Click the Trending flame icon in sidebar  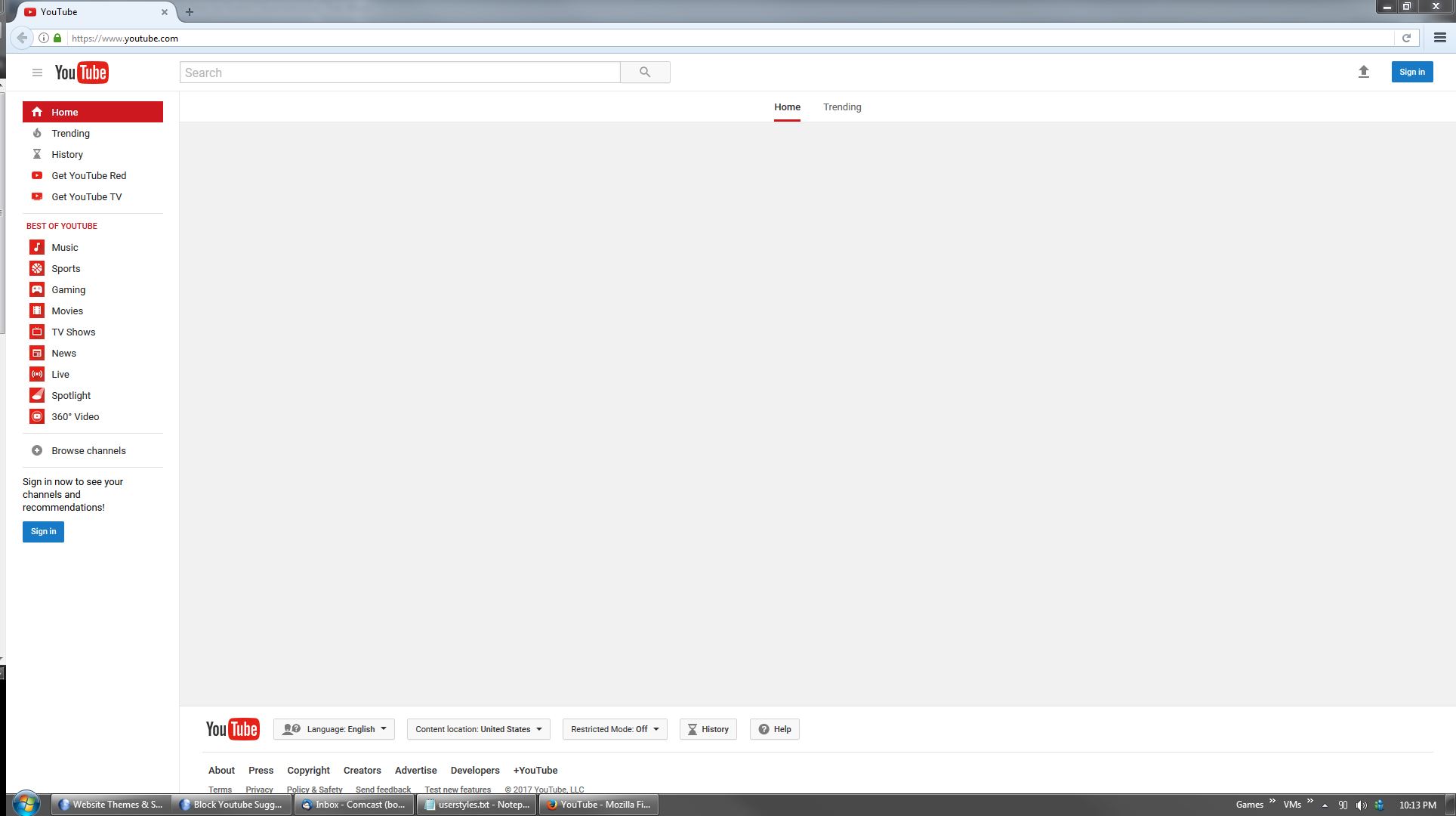[37, 133]
